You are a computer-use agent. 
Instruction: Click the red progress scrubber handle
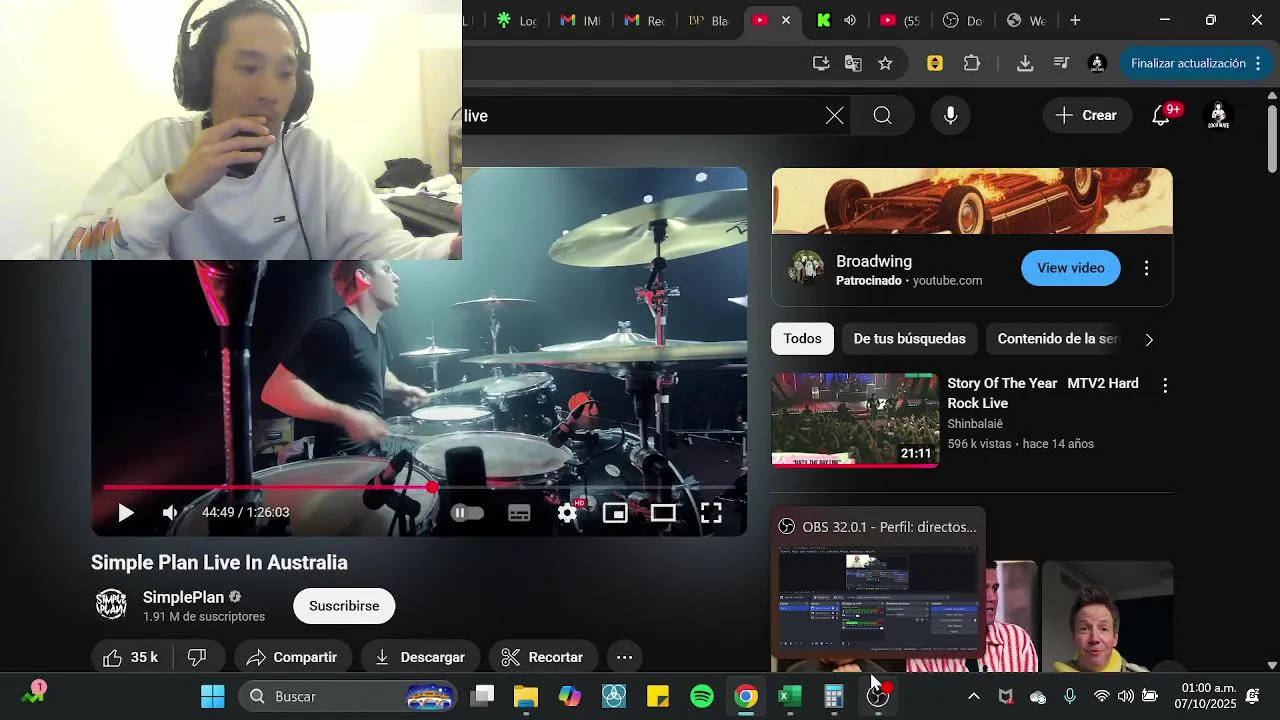(432, 488)
